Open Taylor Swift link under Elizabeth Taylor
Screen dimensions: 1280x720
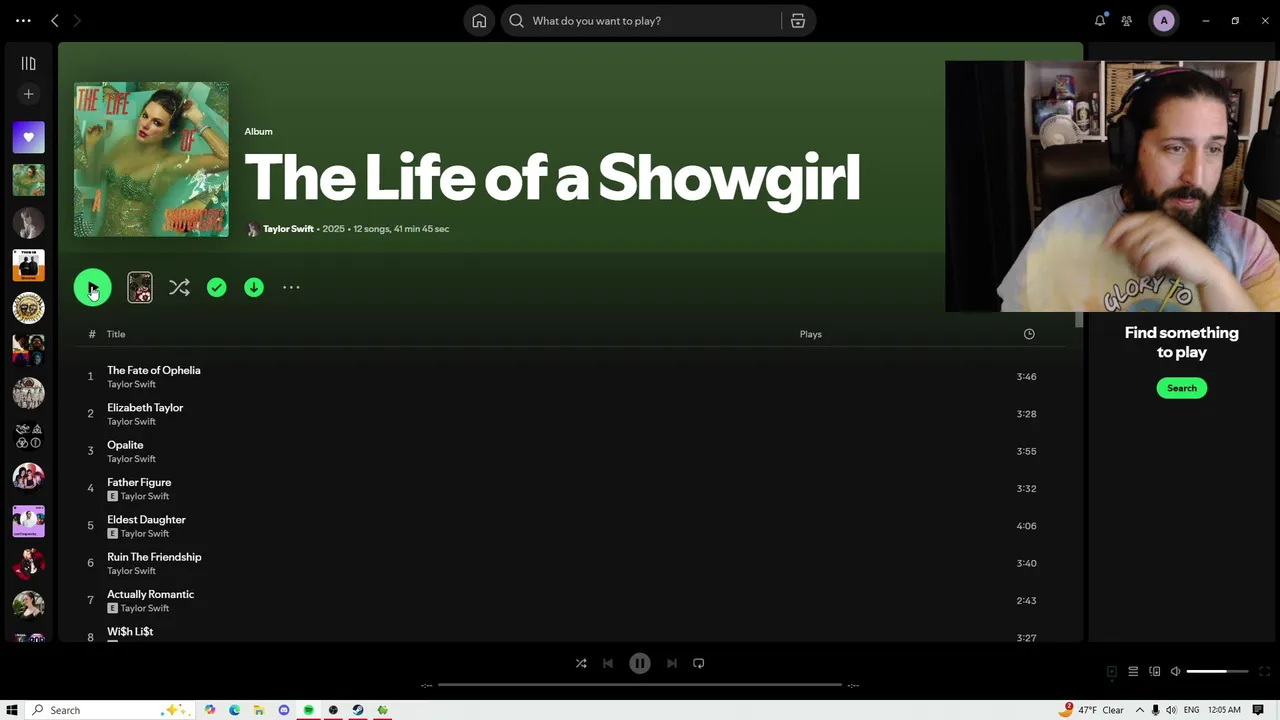[x=131, y=421]
